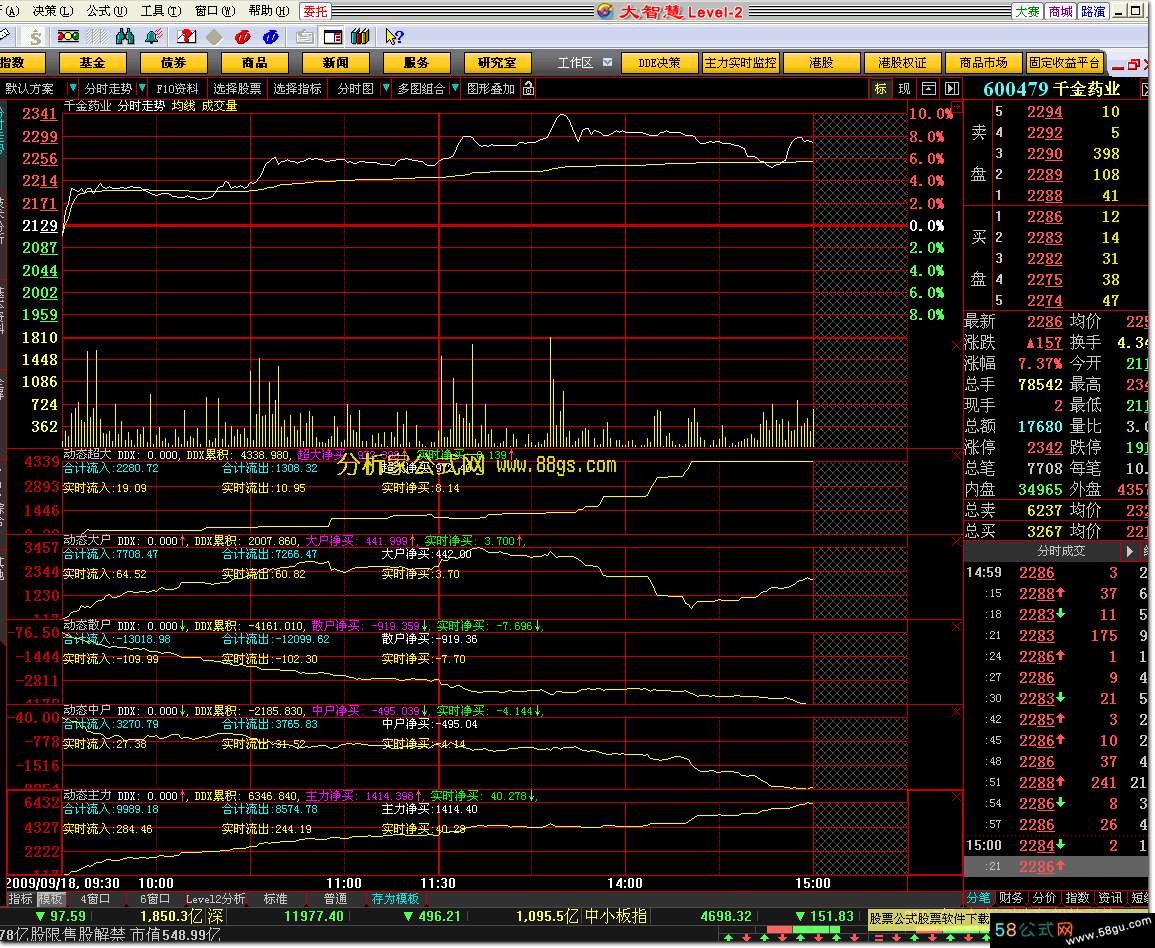Click the dollar sign toolbar icon
The image size is (1155, 948).
(35, 36)
